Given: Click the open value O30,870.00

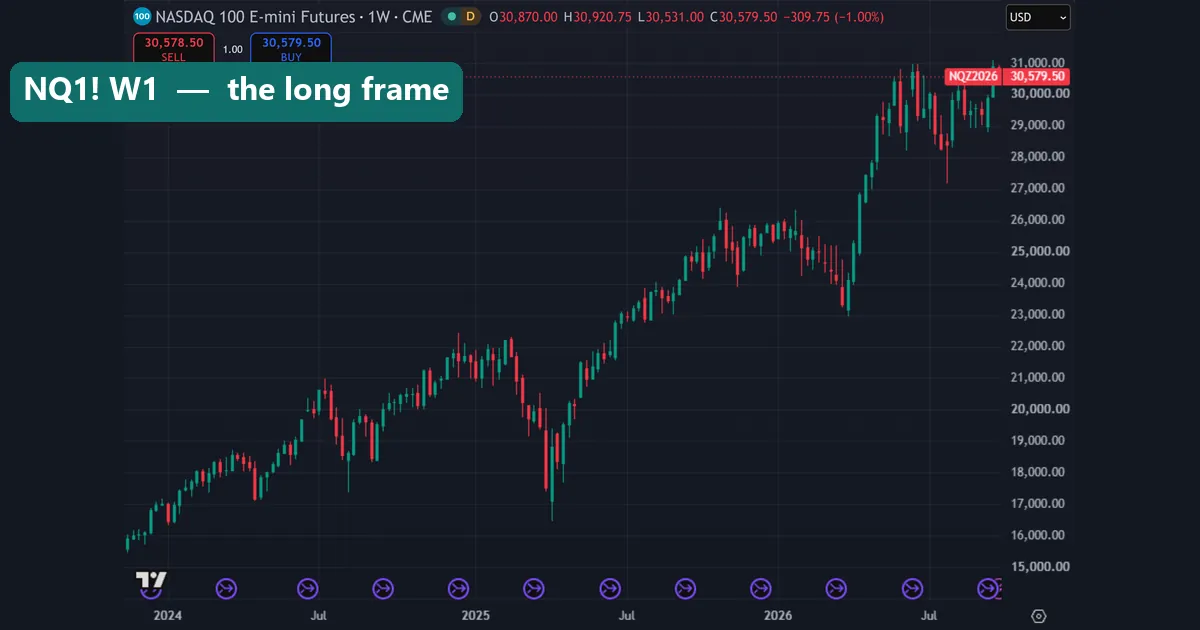Looking at the screenshot, I should (x=521, y=17).
